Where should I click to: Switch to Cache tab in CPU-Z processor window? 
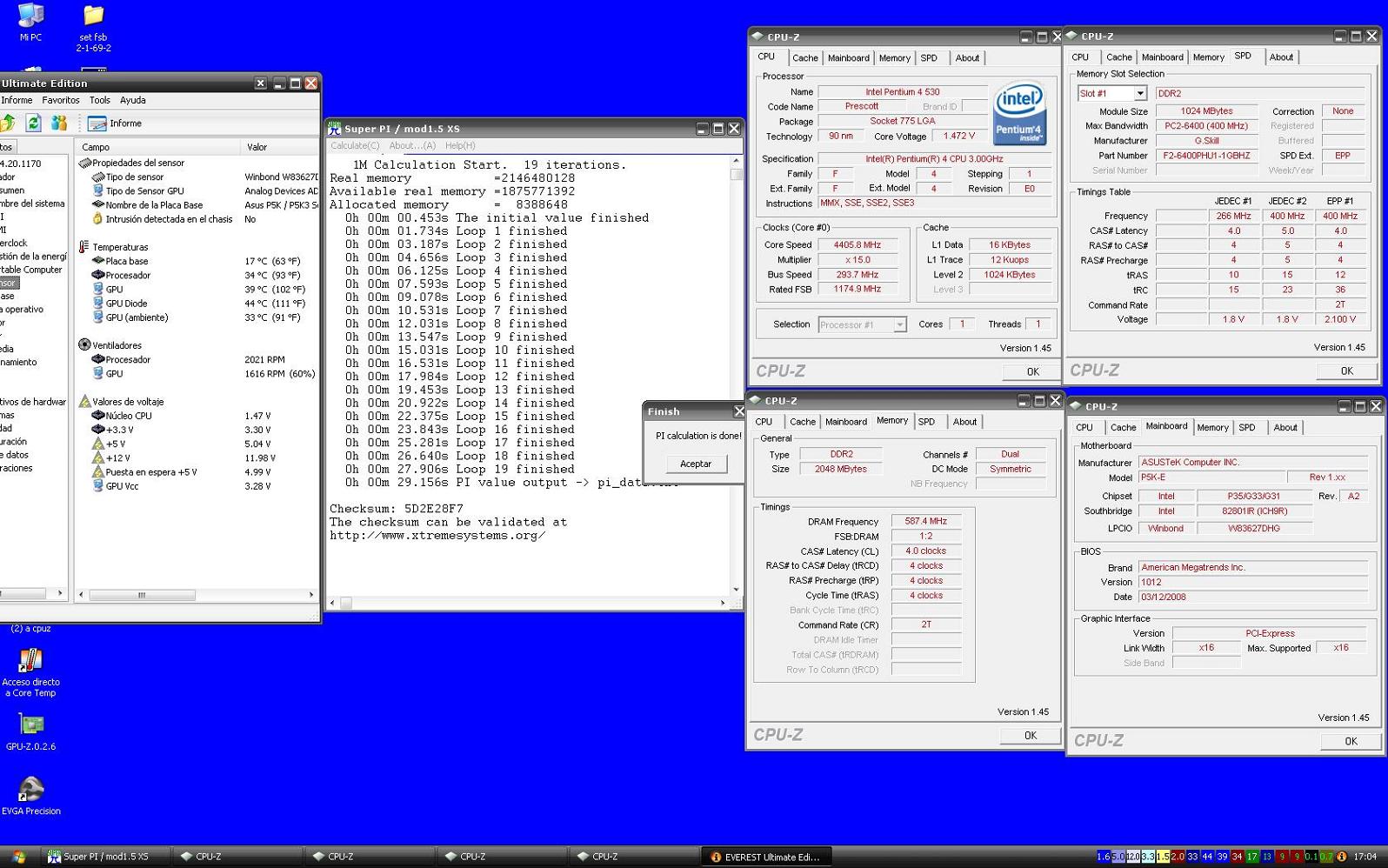tap(804, 58)
